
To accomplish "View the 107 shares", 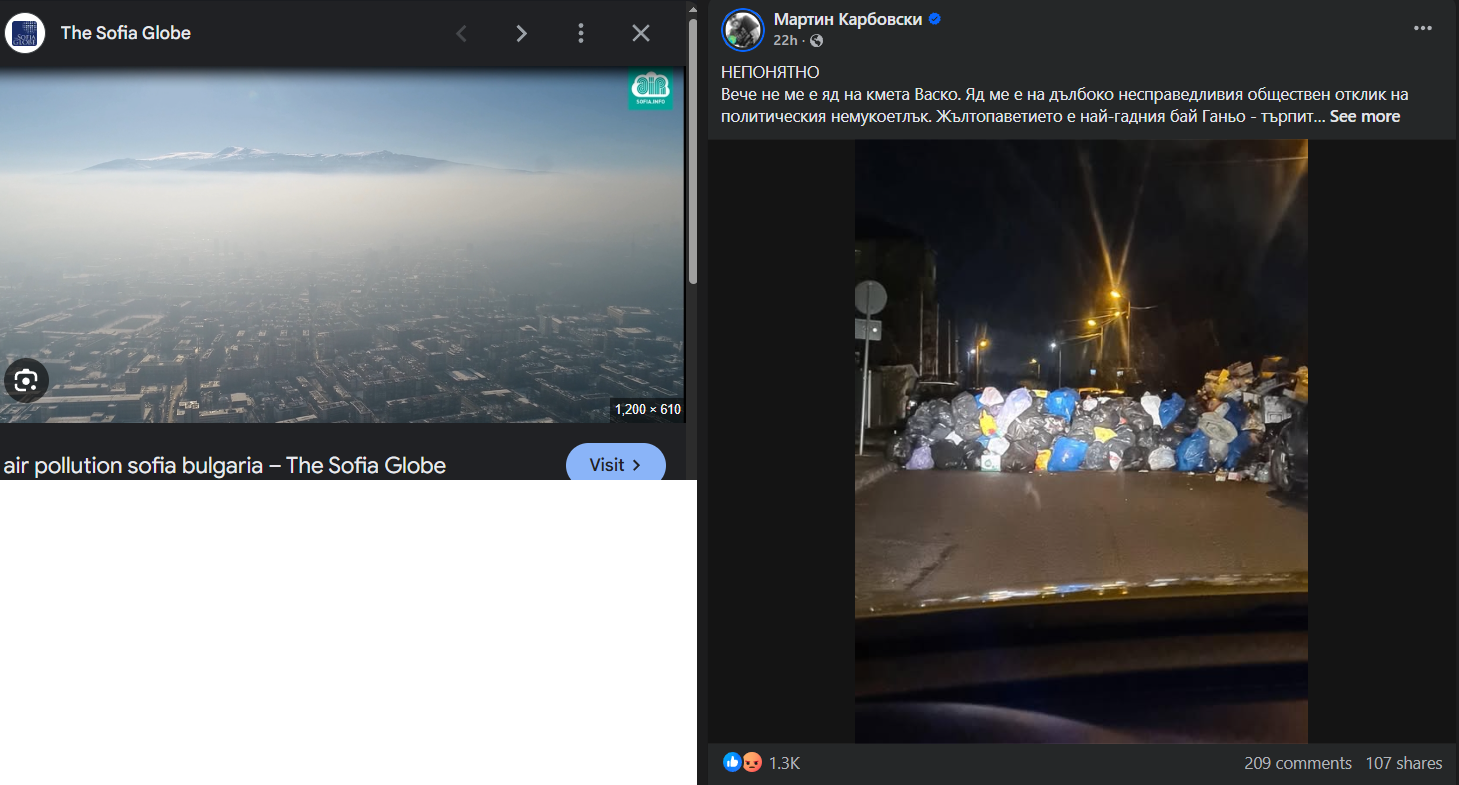I will click(x=1404, y=763).
